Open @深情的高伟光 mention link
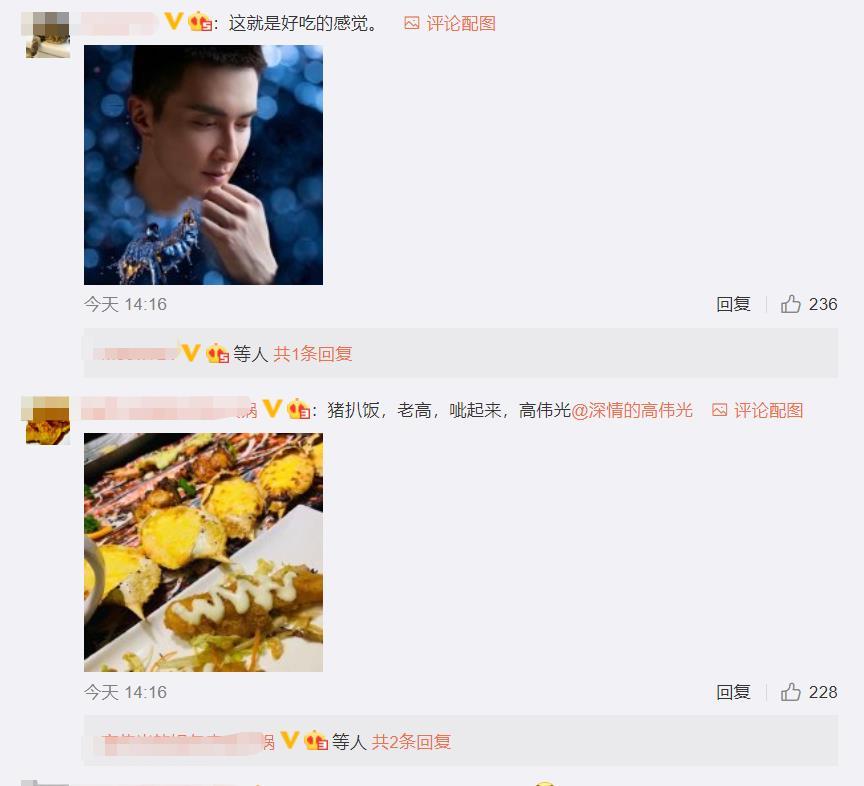Image resolution: width=864 pixels, height=786 pixels. [x=631, y=410]
